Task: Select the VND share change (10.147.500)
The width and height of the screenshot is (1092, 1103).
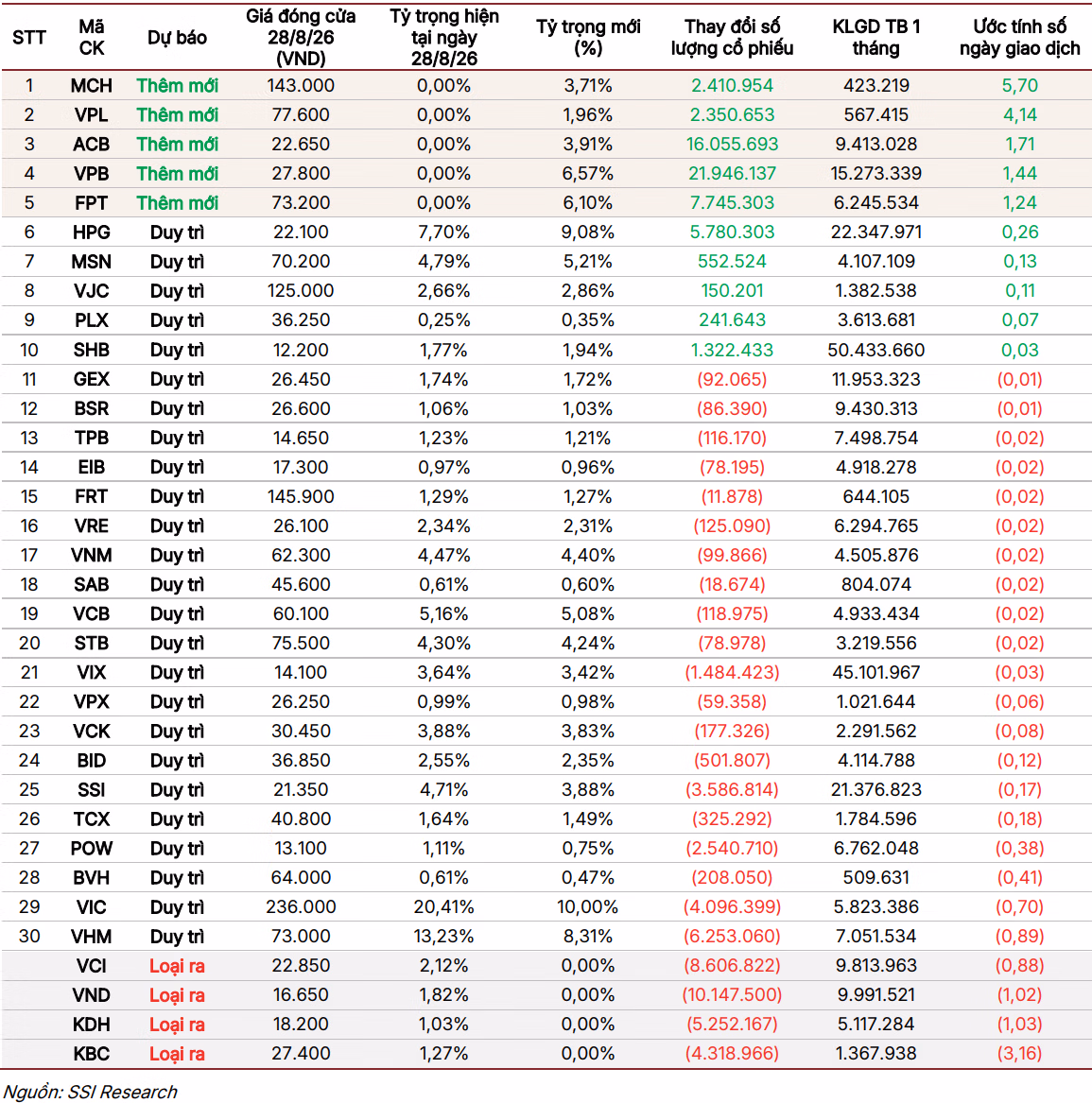Action: tap(733, 995)
